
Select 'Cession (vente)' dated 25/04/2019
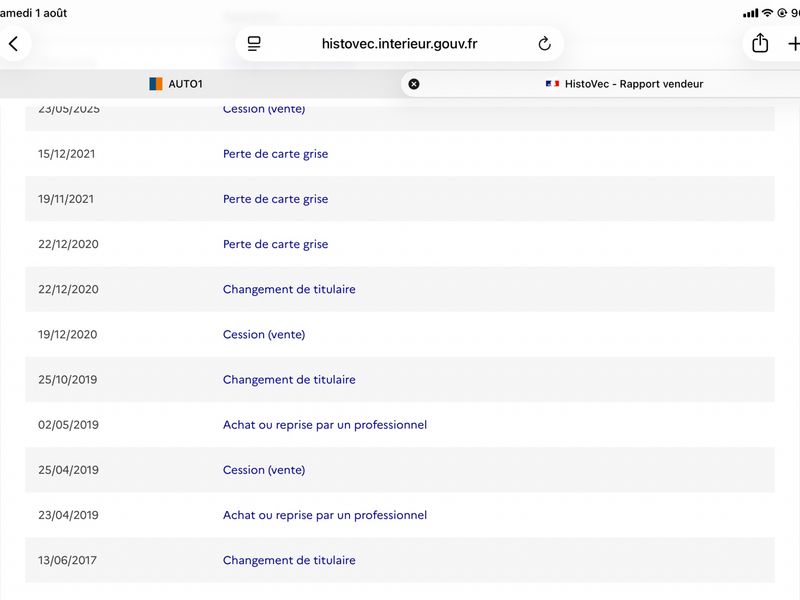(264, 470)
